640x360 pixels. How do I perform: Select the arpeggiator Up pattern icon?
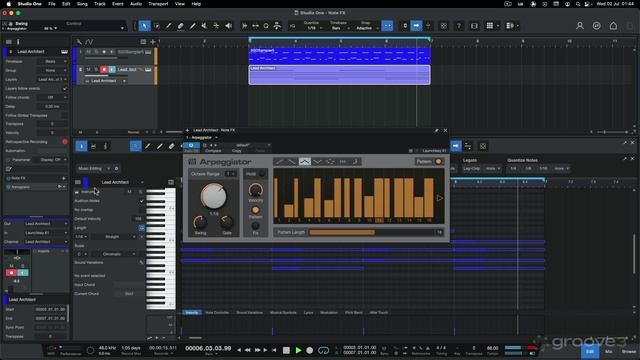pos(280,162)
